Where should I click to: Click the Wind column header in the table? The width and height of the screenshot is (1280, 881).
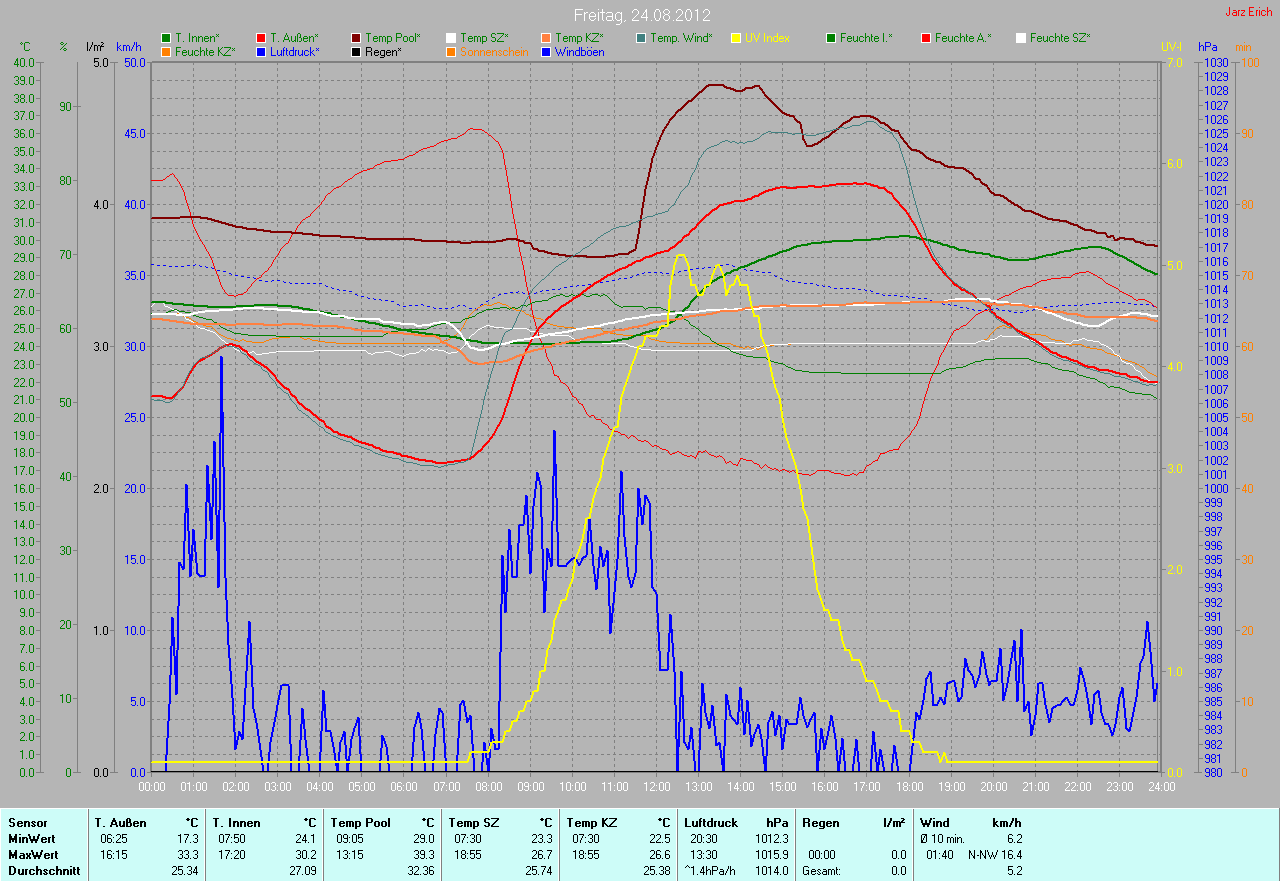pyautogui.click(x=934, y=823)
